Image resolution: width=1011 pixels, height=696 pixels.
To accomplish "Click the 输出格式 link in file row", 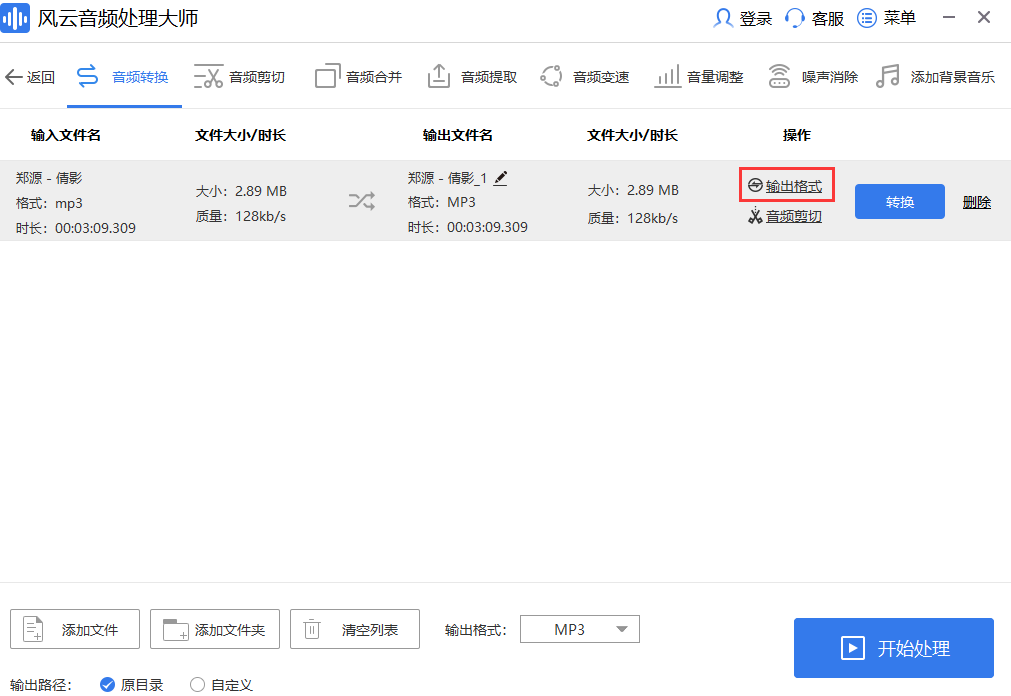I will pos(794,186).
